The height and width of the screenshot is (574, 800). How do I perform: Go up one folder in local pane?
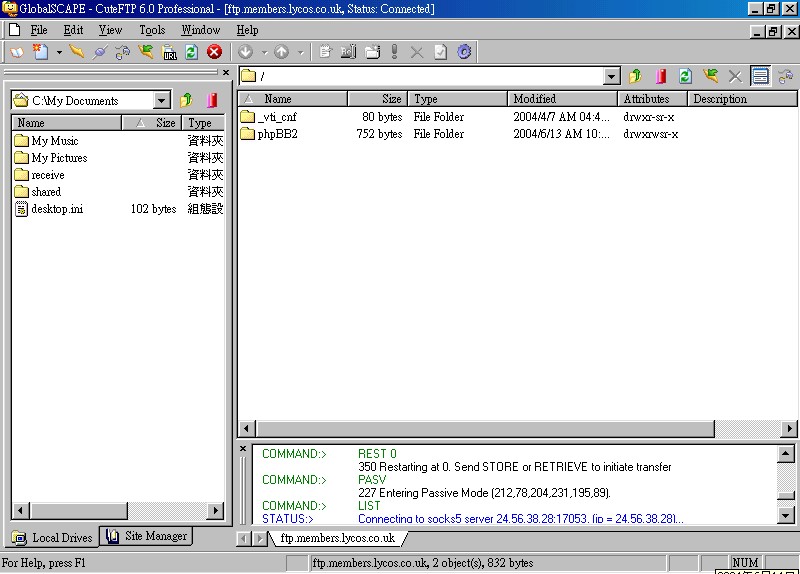point(186,100)
